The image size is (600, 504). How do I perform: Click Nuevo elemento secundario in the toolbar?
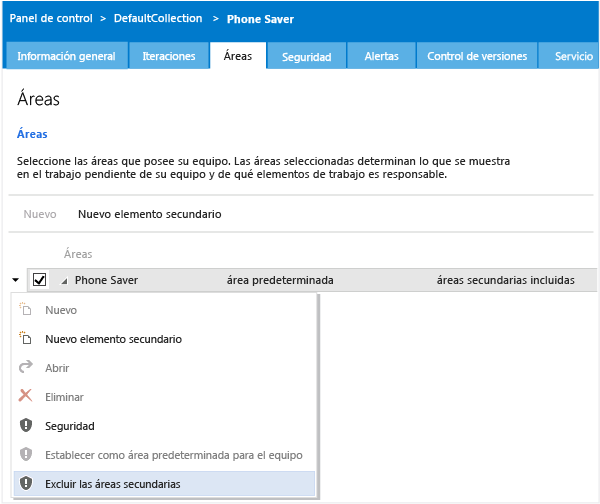click(x=150, y=214)
